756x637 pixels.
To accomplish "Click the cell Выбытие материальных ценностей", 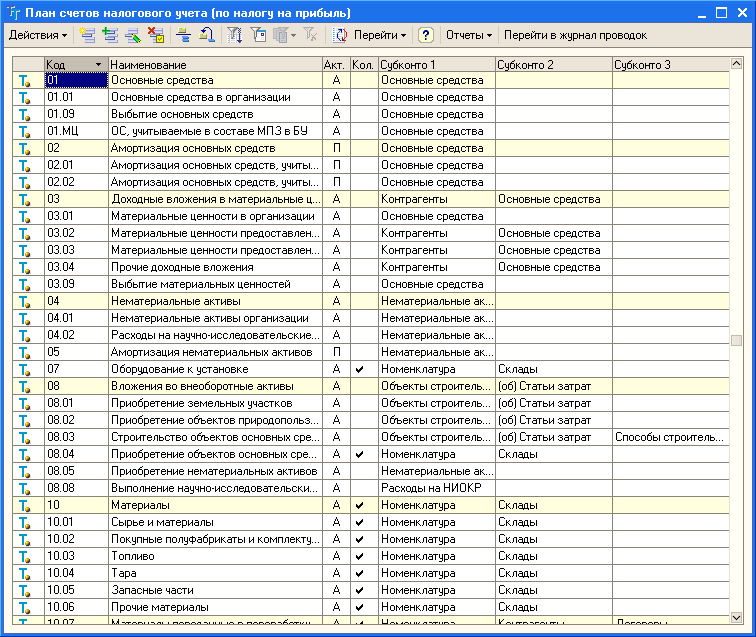I will point(216,284).
